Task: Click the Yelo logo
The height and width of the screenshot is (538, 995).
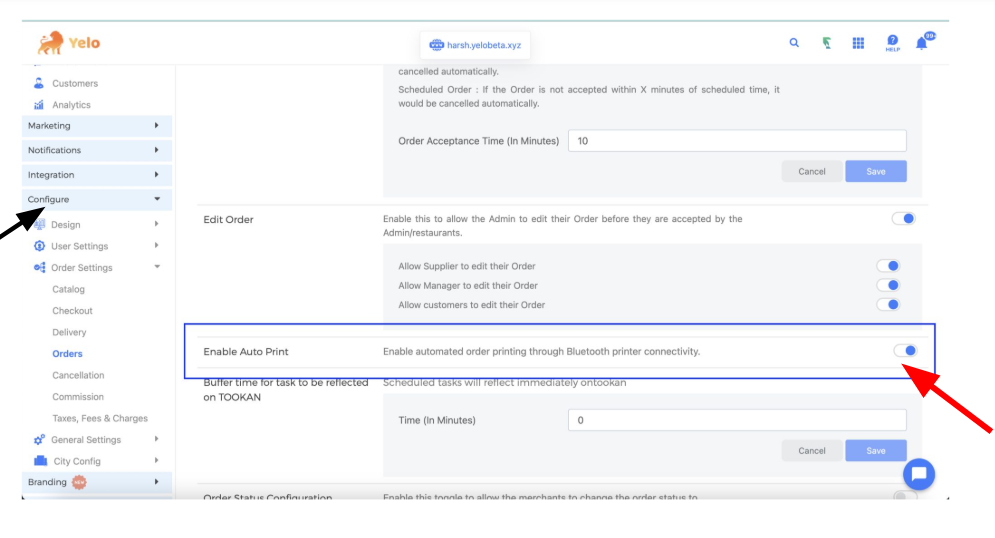Action: pos(69,43)
